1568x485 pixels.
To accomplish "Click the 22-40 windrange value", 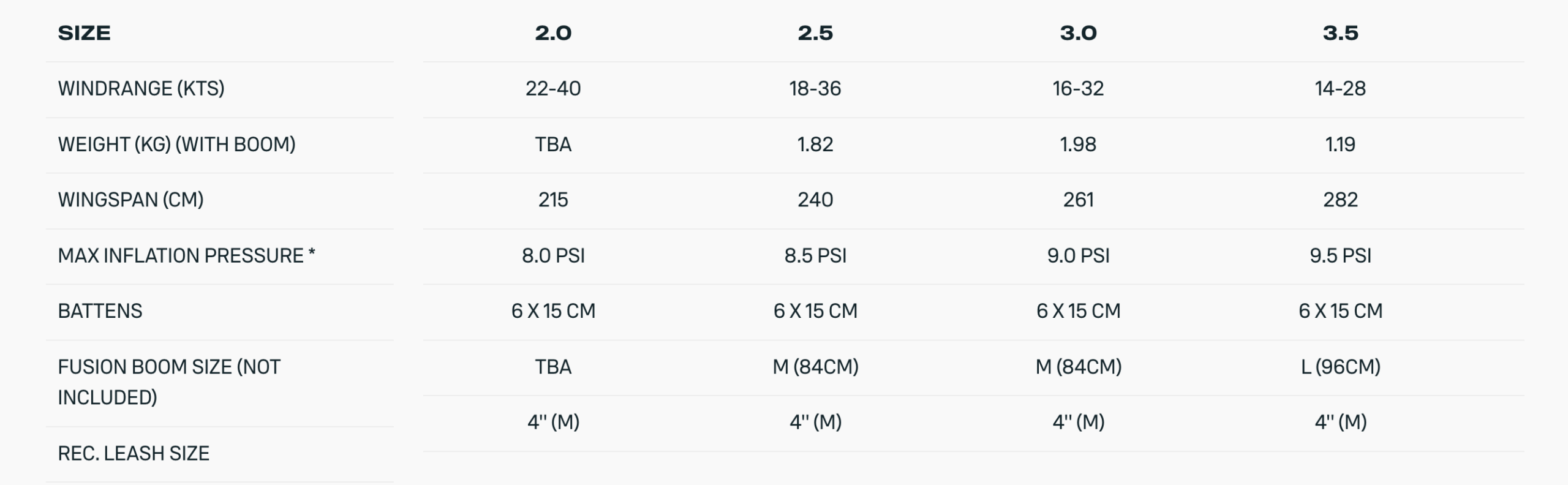I will click(x=553, y=89).
